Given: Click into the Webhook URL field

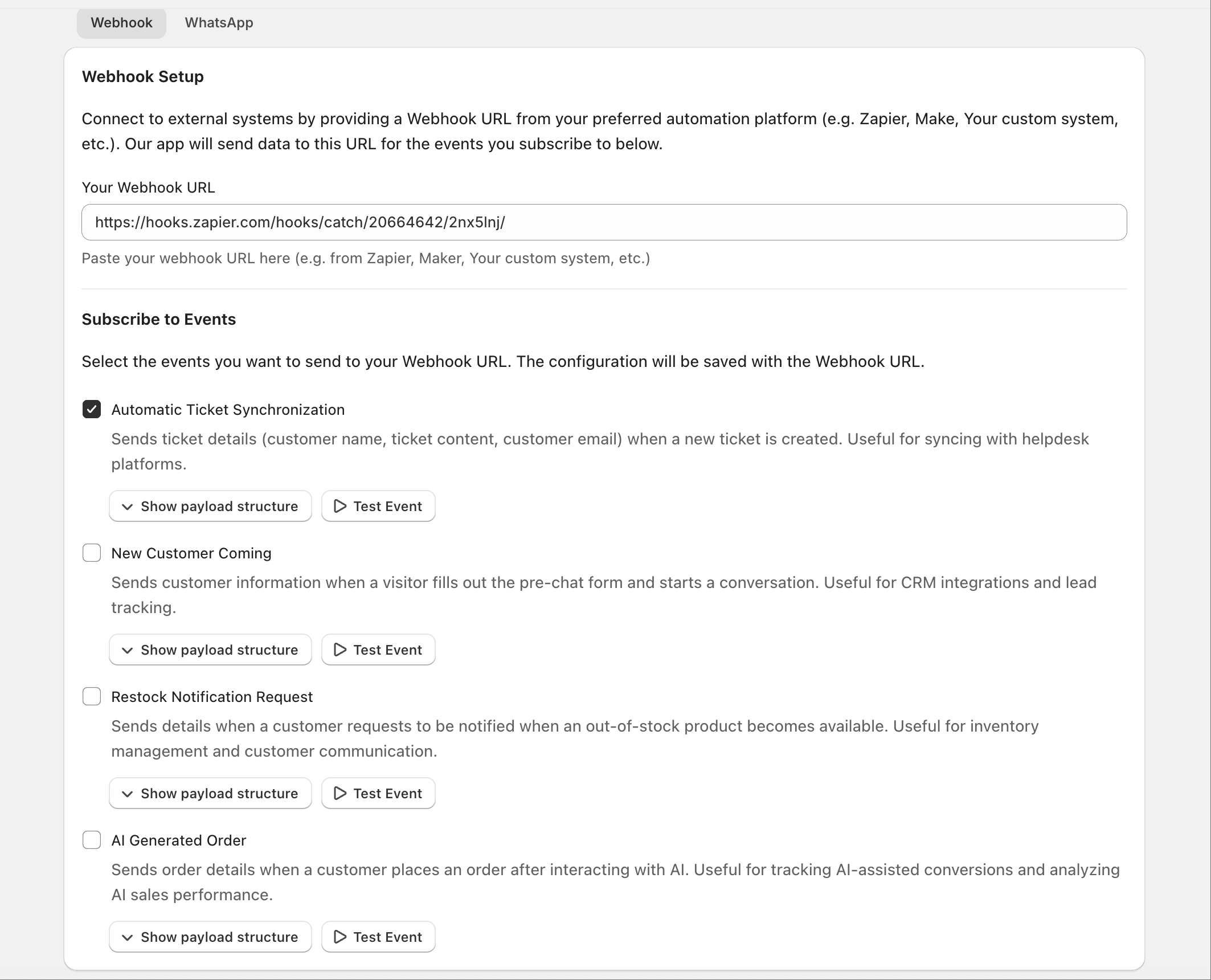Looking at the screenshot, I should [604, 222].
